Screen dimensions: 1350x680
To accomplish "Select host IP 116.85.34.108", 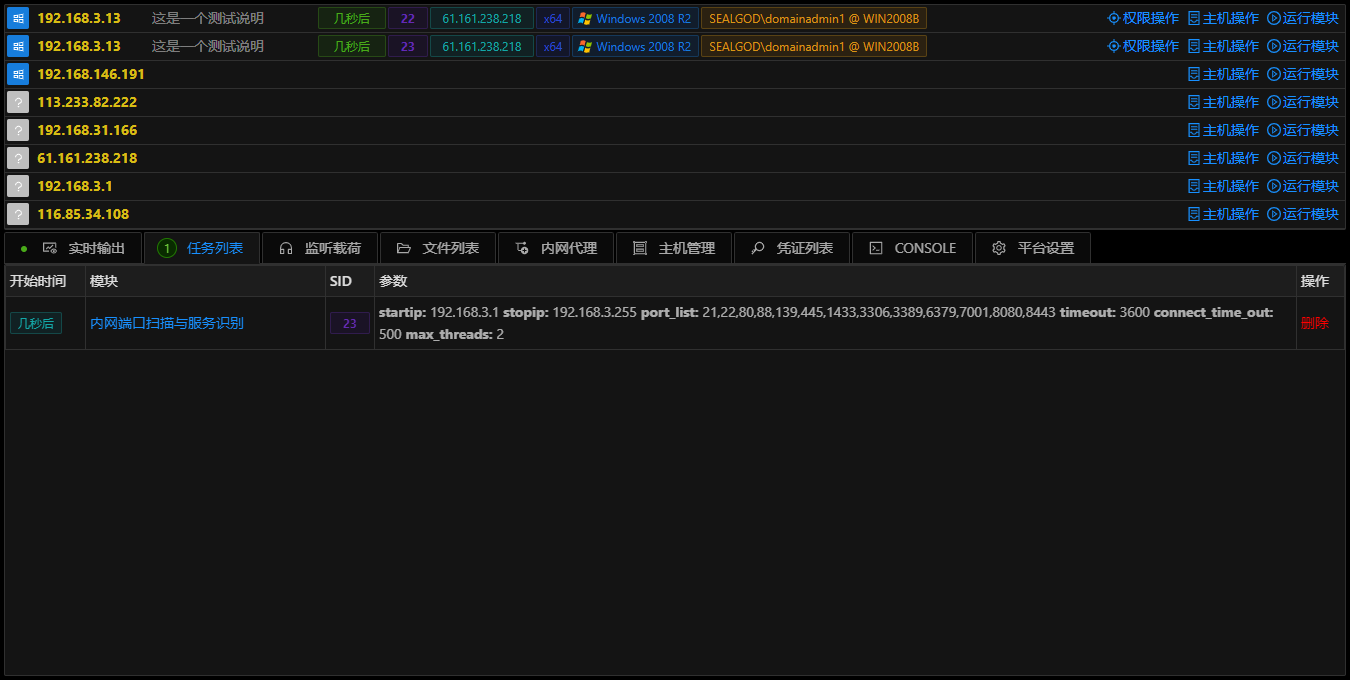I will (x=83, y=214).
